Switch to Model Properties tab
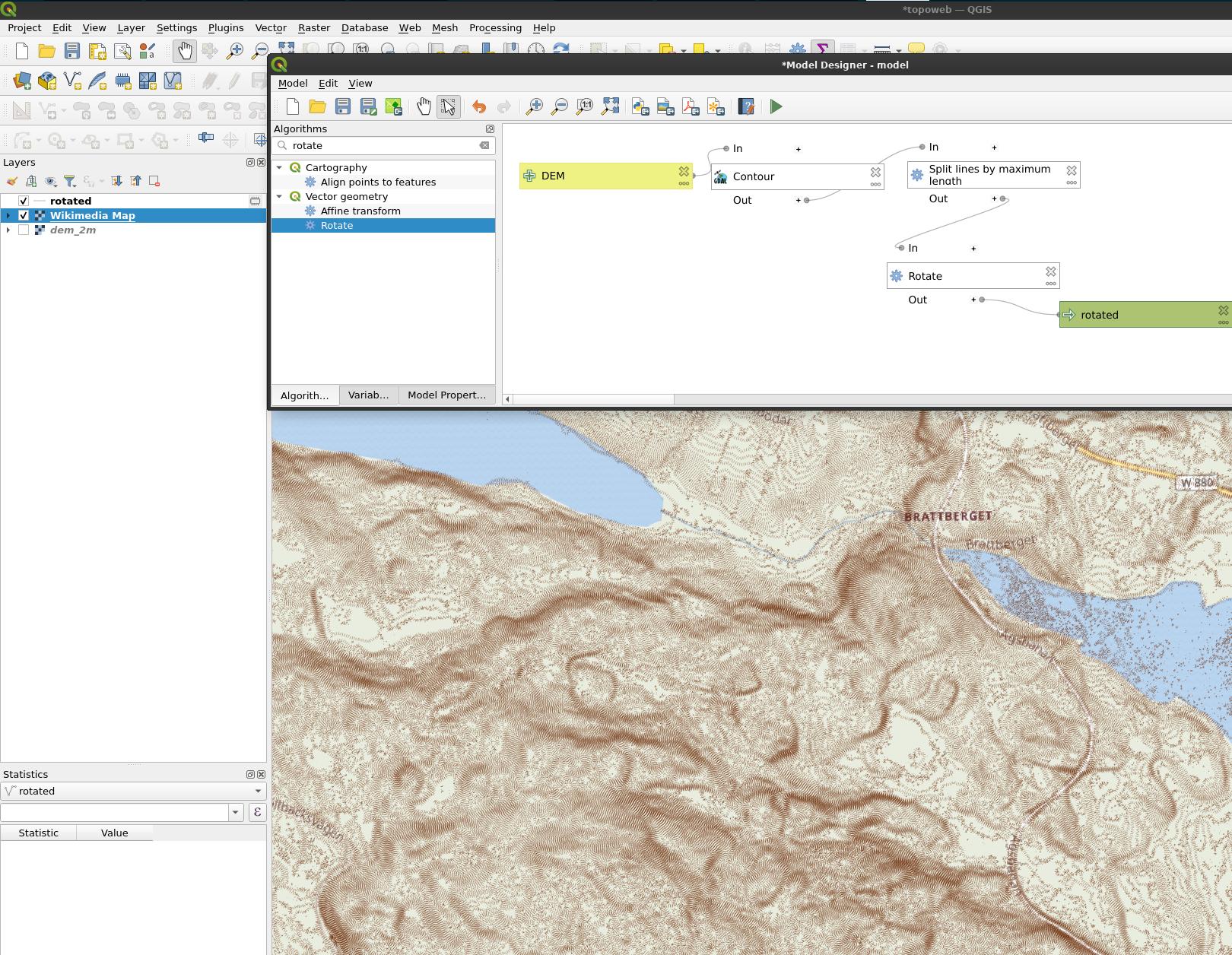The width and height of the screenshot is (1232, 955). coord(446,395)
